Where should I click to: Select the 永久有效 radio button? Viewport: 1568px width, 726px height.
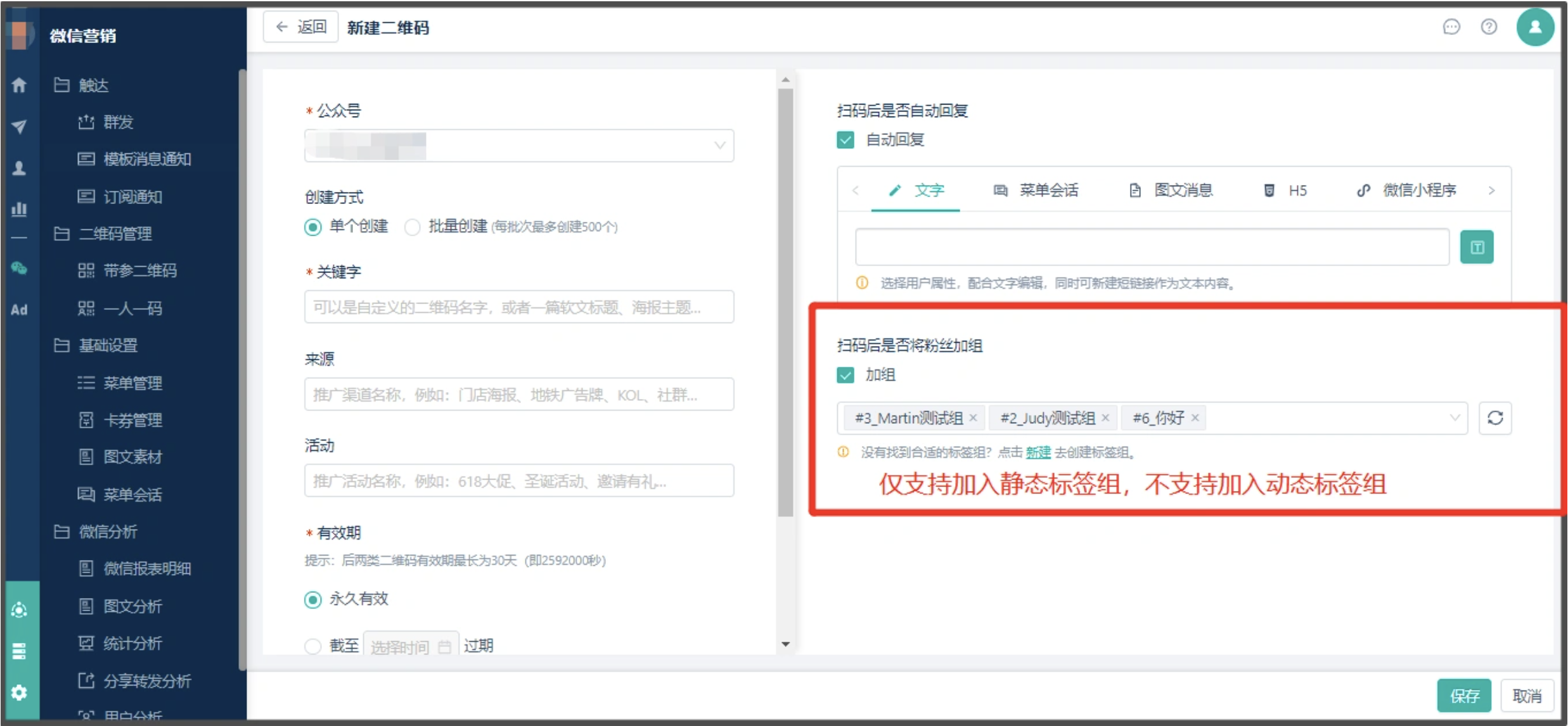tap(313, 599)
